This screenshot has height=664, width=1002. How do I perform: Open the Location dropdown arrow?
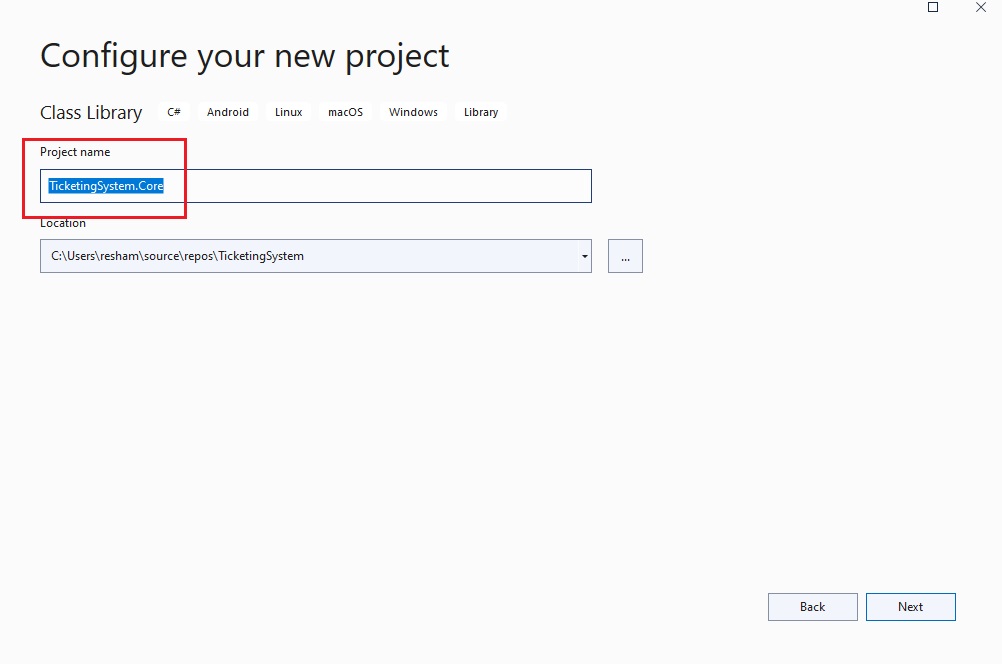pos(584,256)
